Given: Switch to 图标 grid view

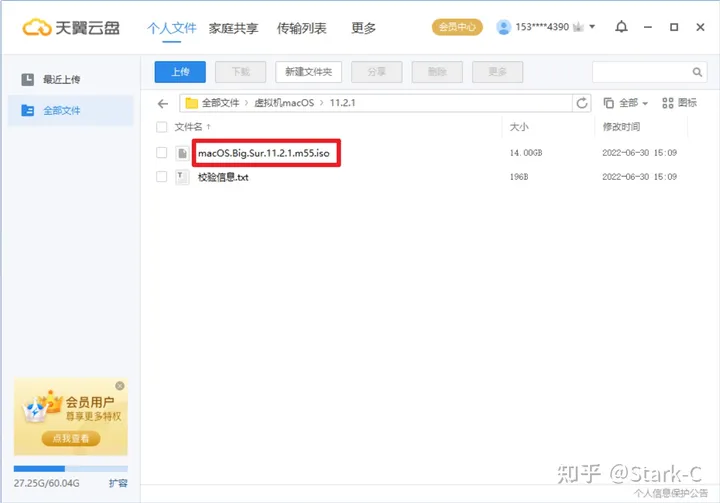Looking at the screenshot, I should [679, 103].
